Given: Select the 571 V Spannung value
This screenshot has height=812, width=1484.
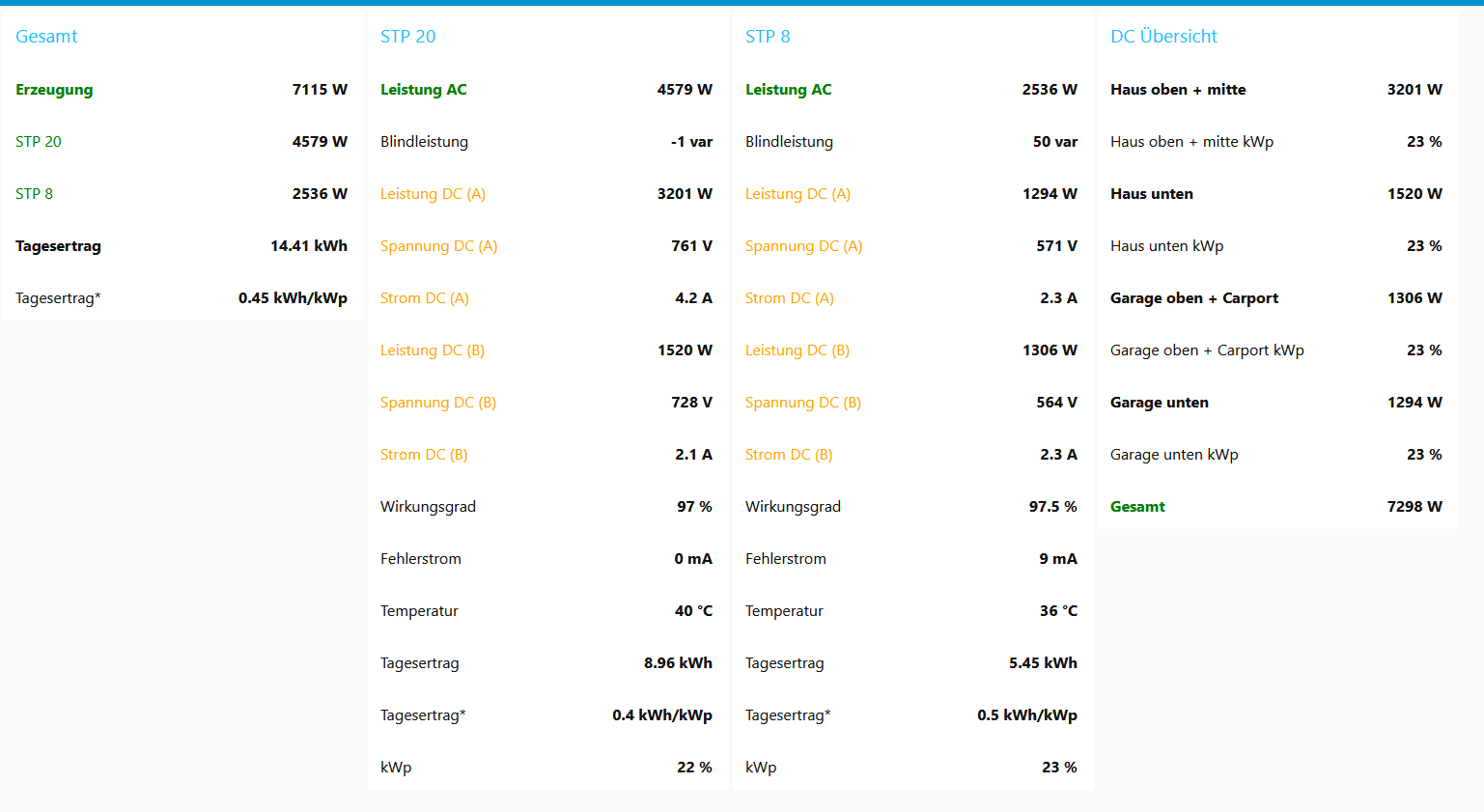Looking at the screenshot, I should click(1056, 246).
